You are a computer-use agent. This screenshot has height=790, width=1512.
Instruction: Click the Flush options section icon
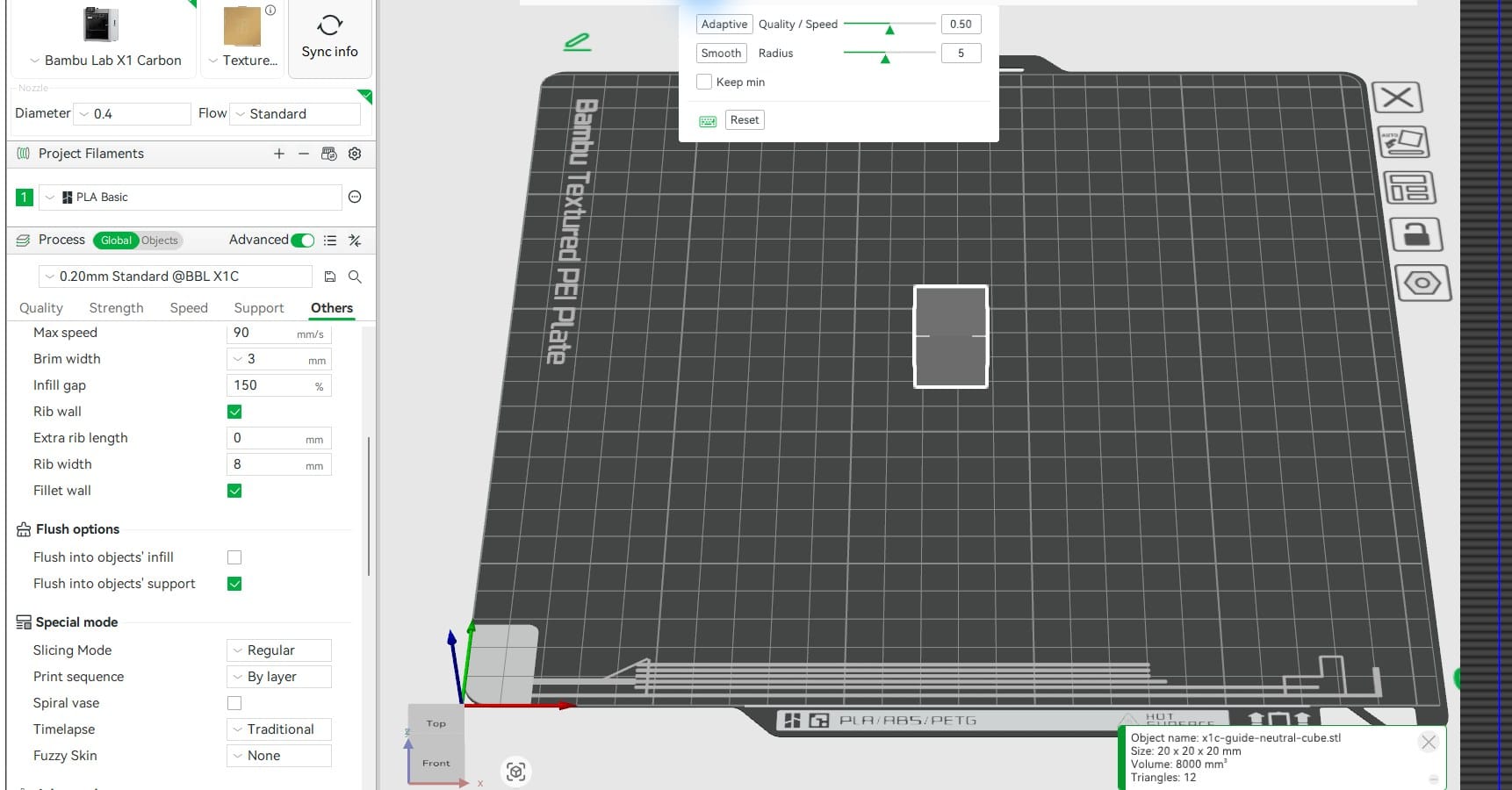pyautogui.click(x=24, y=529)
